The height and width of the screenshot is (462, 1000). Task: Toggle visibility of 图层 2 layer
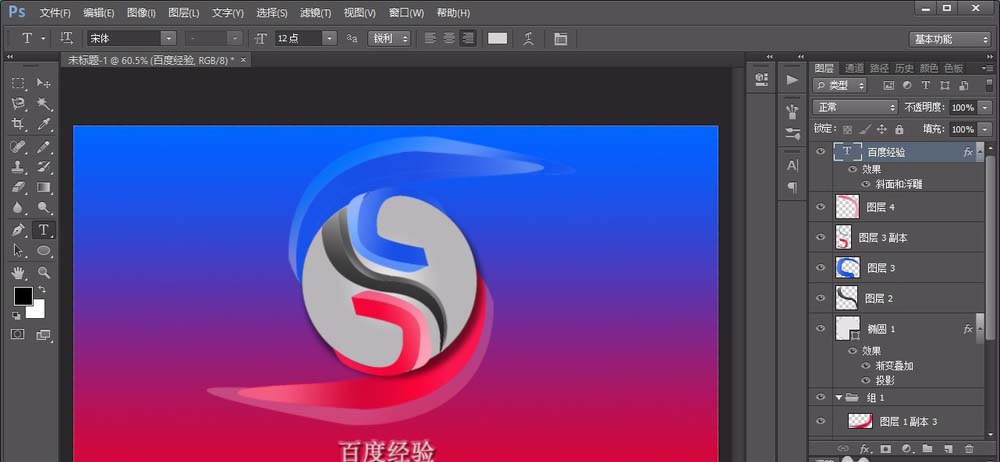coord(821,298)
